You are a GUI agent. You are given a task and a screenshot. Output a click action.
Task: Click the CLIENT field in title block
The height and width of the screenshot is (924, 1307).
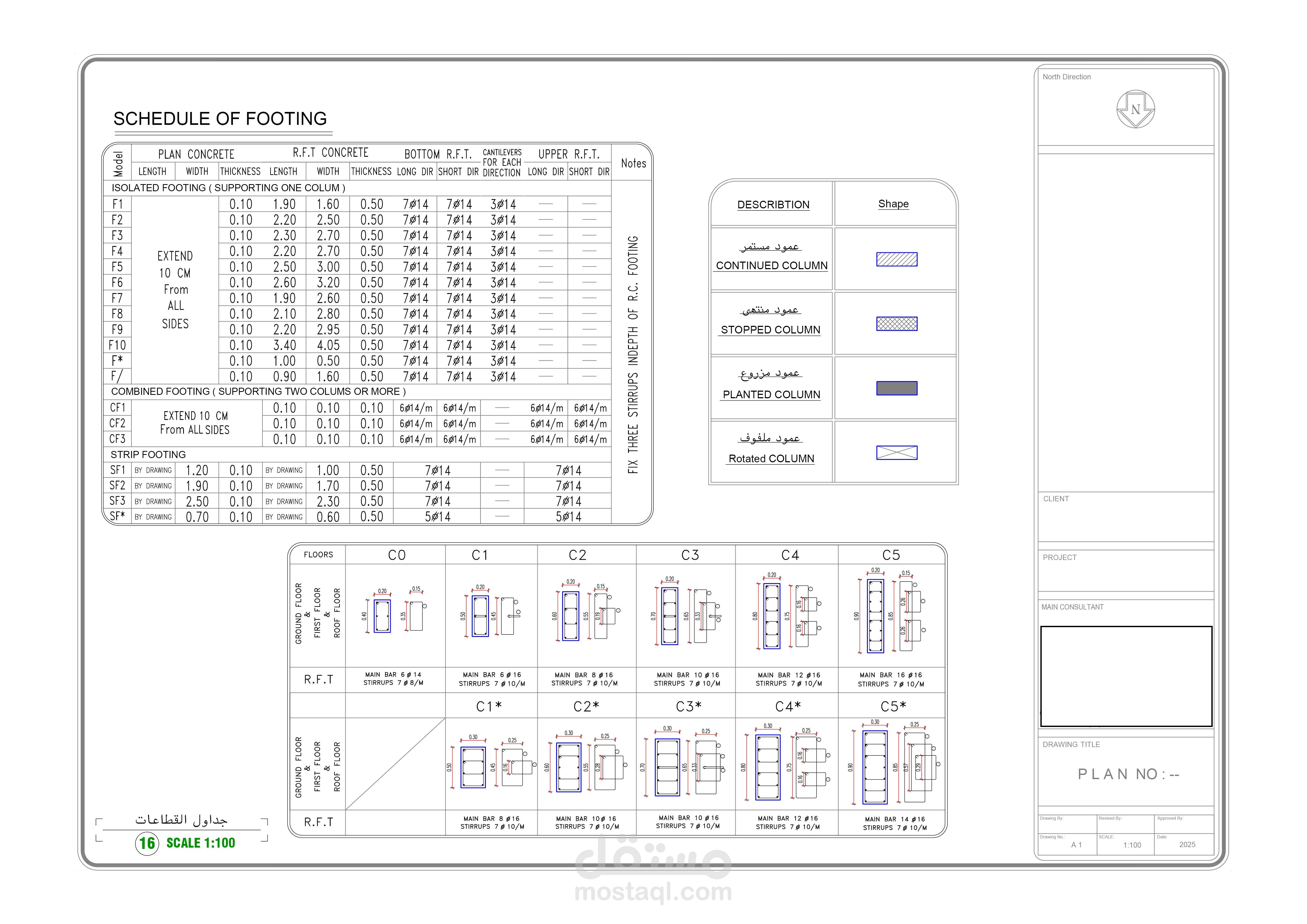pyautogui.click(x=1125, y=517)
